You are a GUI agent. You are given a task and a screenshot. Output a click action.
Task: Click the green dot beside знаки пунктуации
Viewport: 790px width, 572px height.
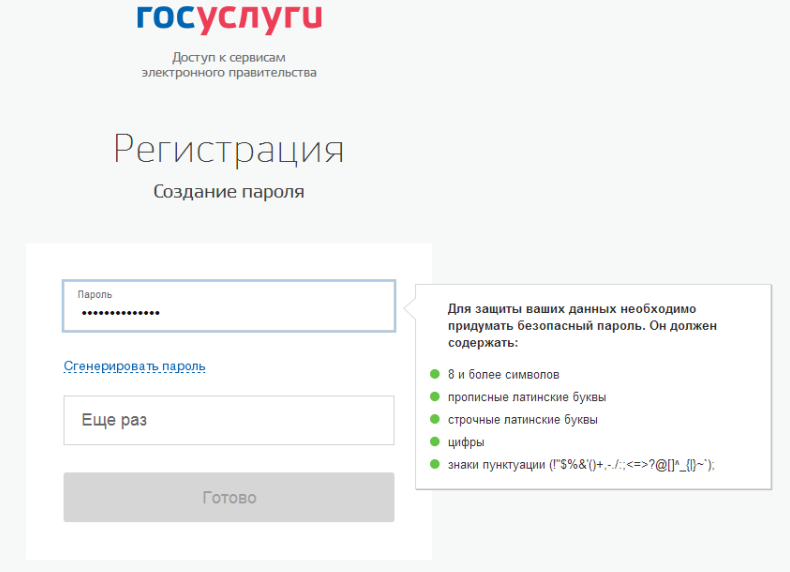(435, 464)
